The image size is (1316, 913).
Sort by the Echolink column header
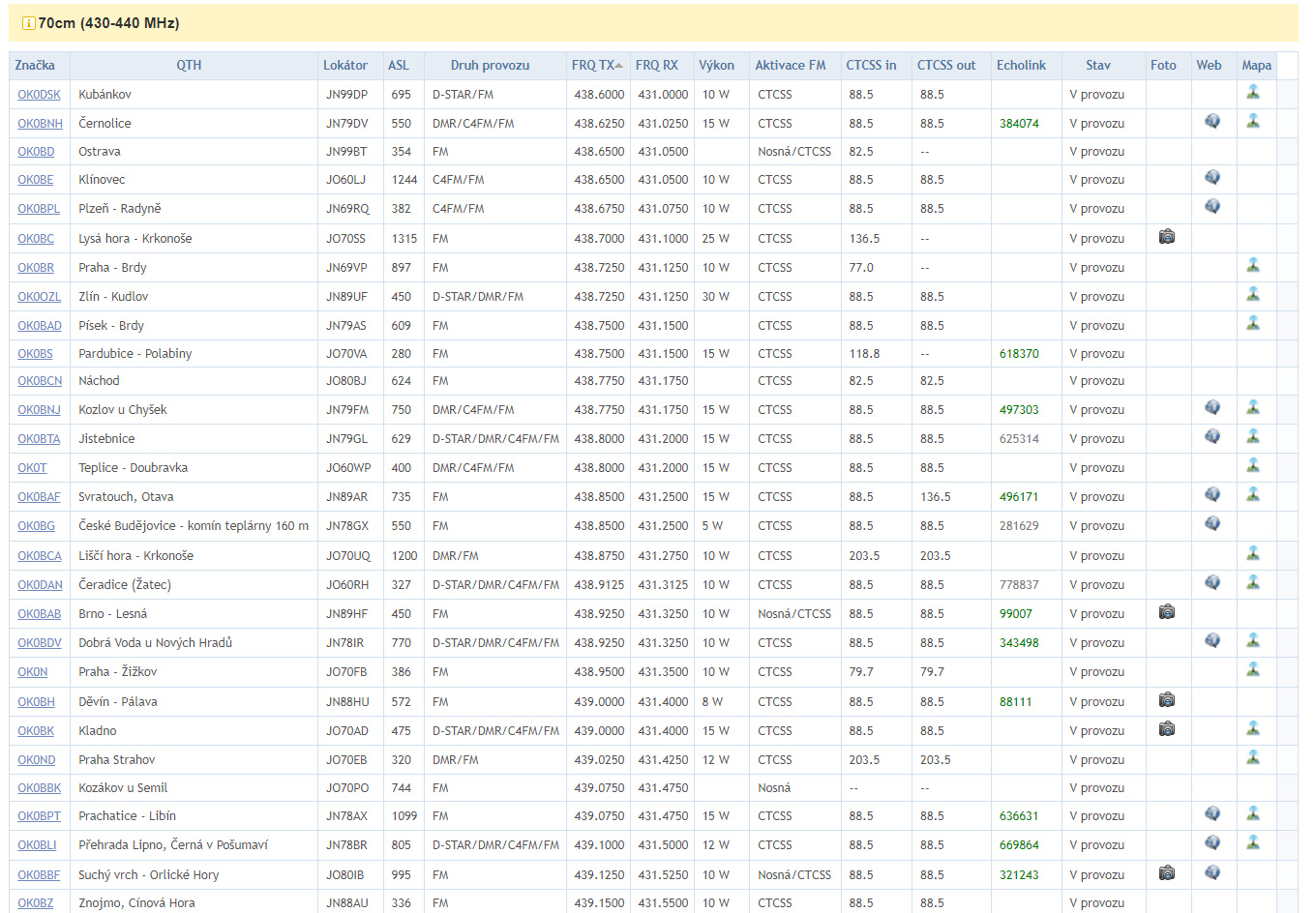point(1021,66)
